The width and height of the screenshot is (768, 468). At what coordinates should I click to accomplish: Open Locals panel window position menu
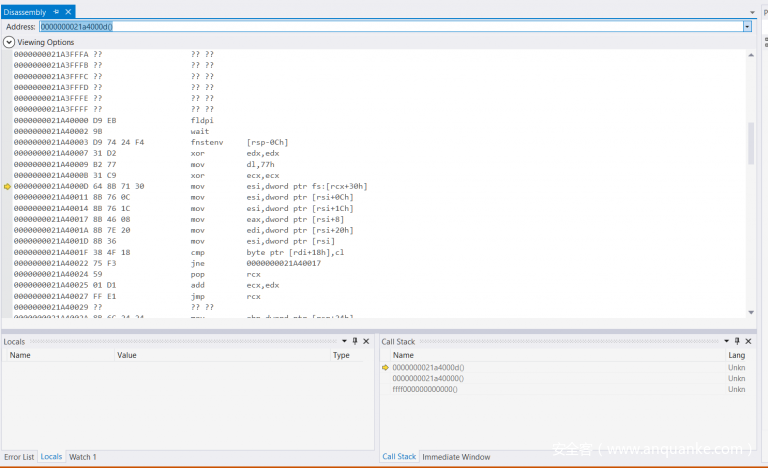[x=344, y=341]
